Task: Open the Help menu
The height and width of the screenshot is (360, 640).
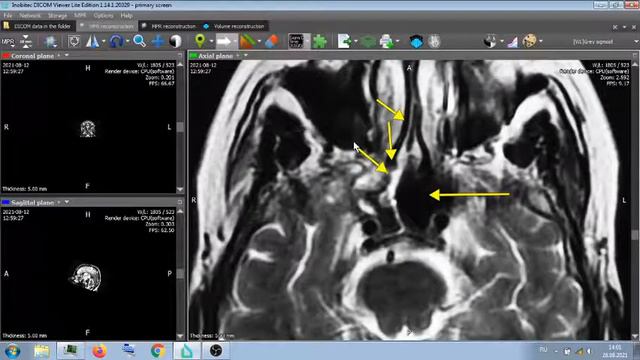Action: coord(127,16)
